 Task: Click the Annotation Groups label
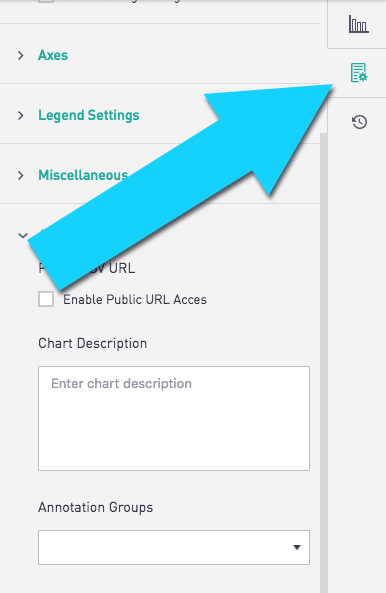pyautogui.click(x=96, y=507)
